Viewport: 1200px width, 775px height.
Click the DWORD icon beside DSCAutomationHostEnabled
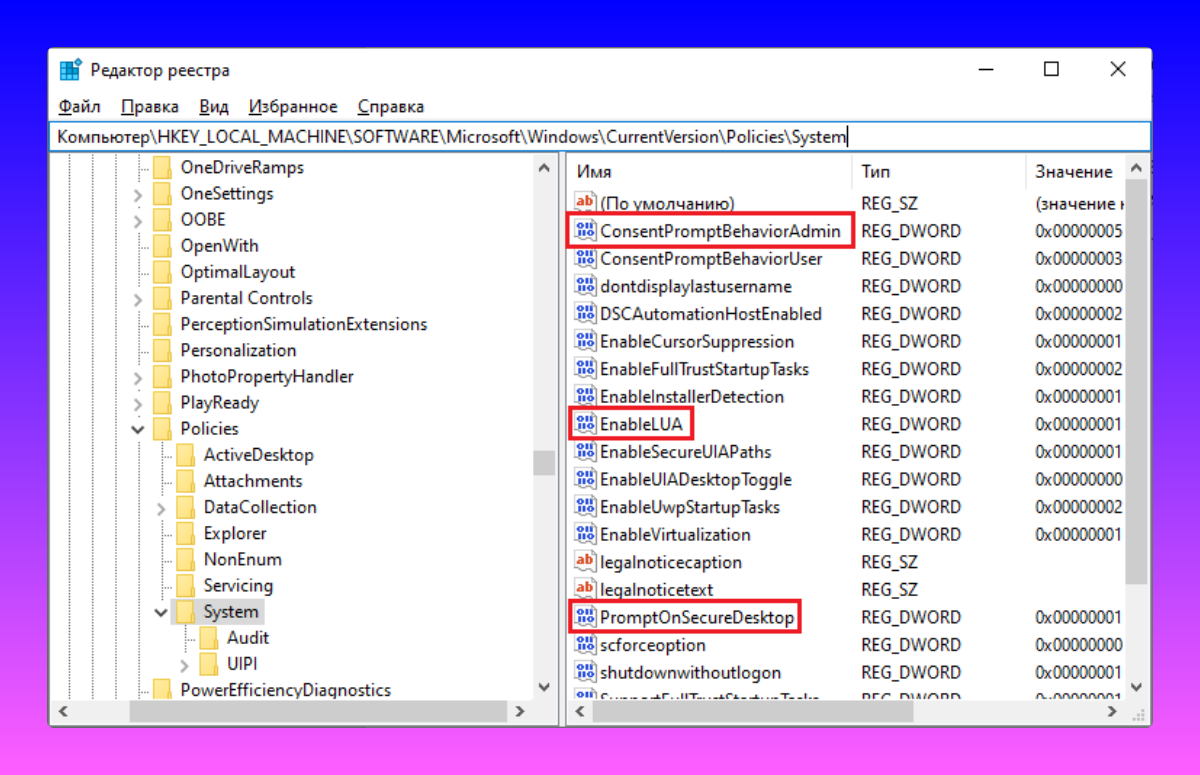pos(585,313)
